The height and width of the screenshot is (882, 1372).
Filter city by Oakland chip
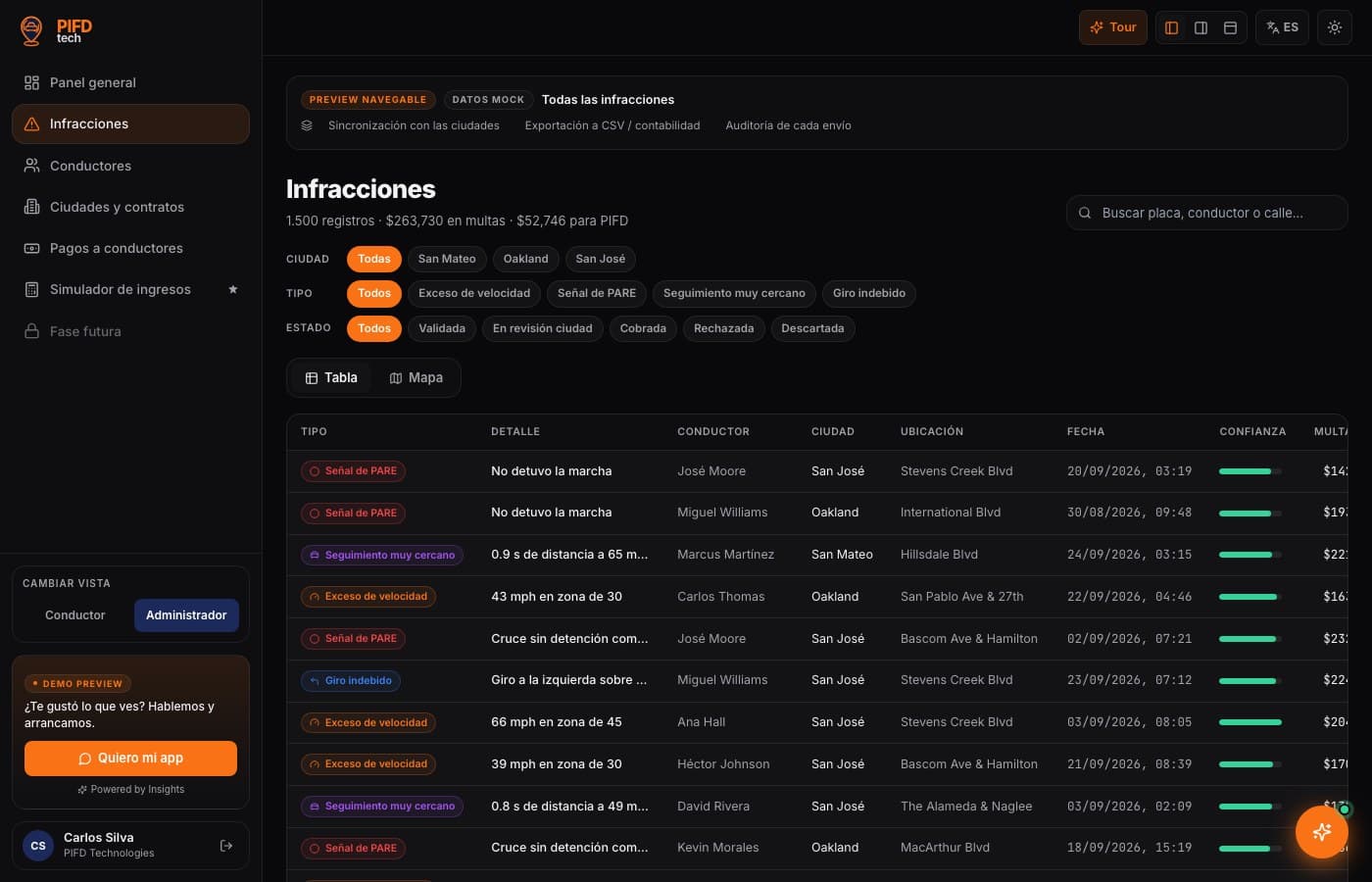(526, 259)
